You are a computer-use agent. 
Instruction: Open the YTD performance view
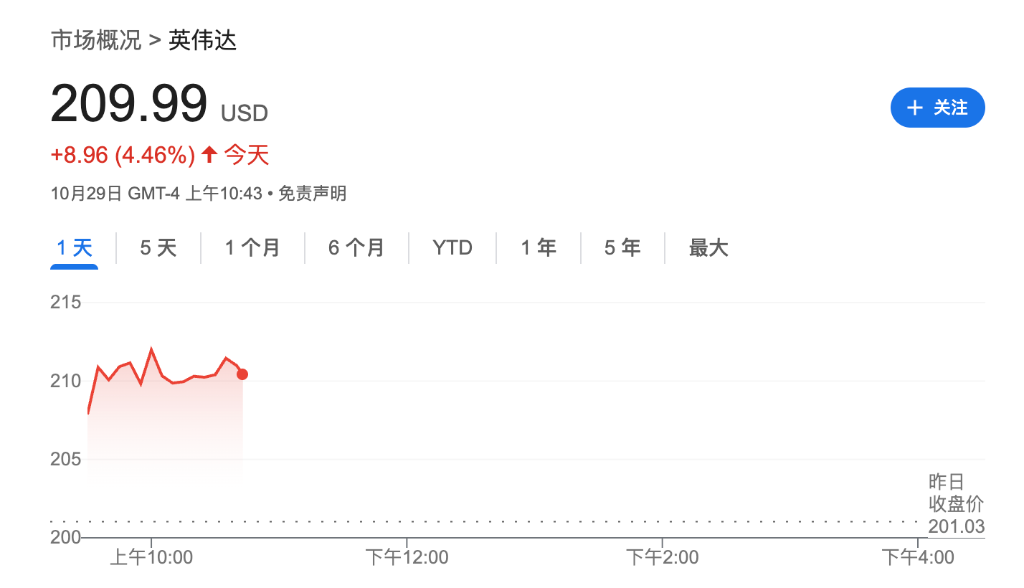point(452,247)
